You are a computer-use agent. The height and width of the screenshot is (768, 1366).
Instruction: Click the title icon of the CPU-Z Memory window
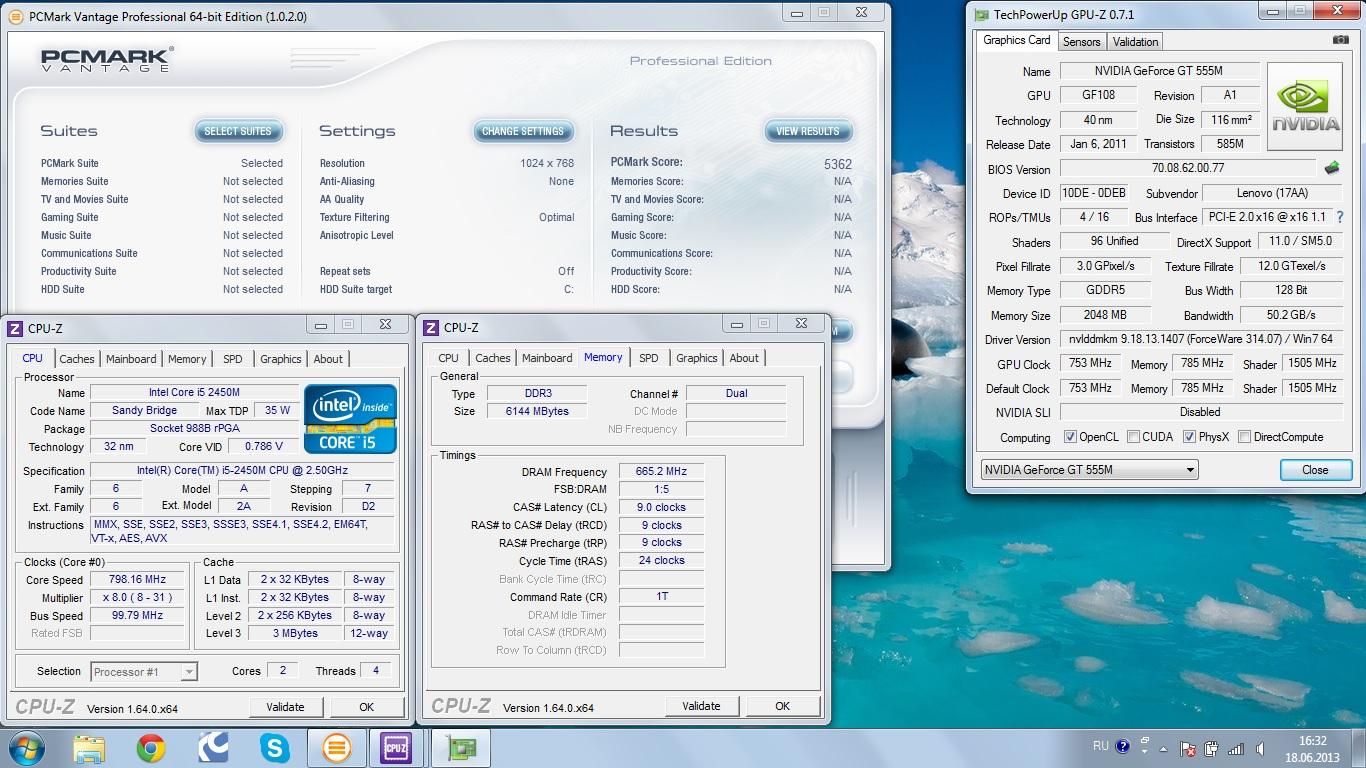tap(430, 328)
